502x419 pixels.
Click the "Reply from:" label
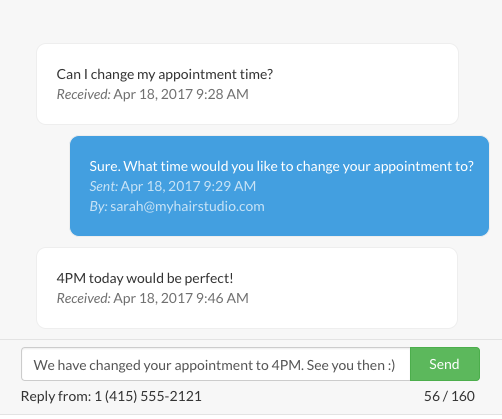coord(56,396)
